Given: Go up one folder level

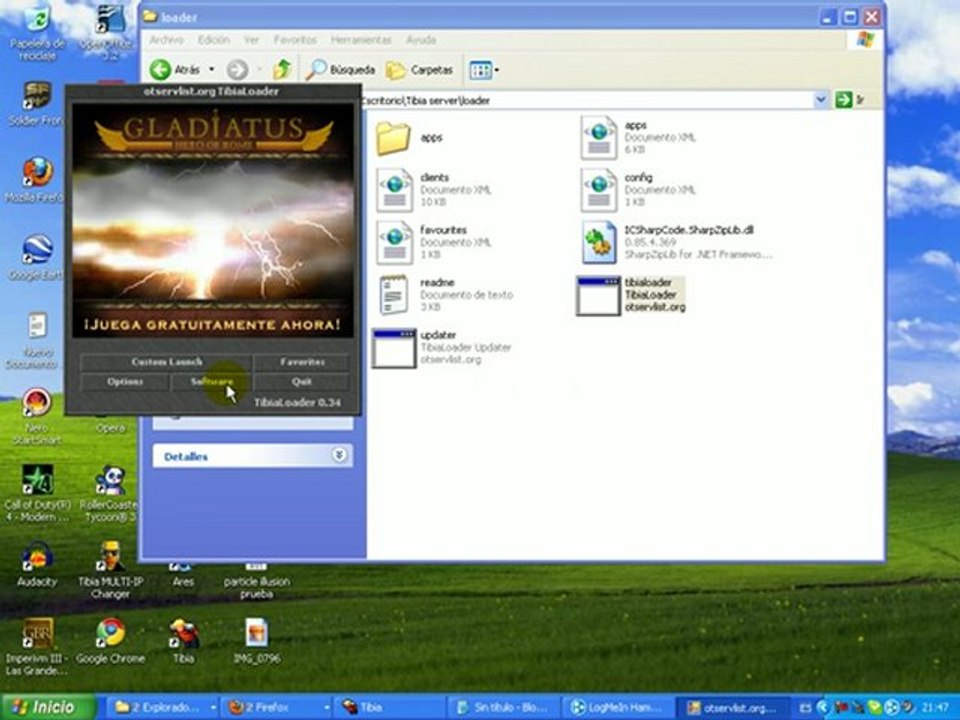Looking at the screenshot, I should click(282, 70).
